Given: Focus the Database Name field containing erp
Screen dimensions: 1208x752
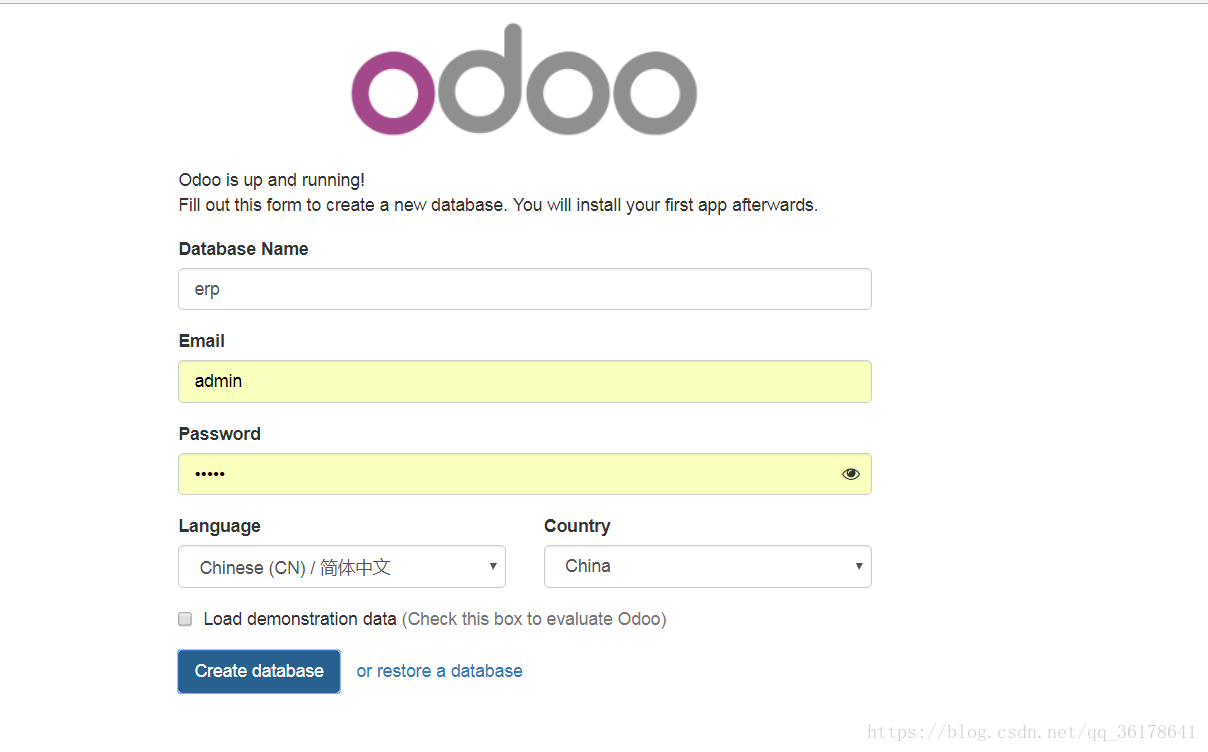Looking at the screenshot, I should pos(525,289).
